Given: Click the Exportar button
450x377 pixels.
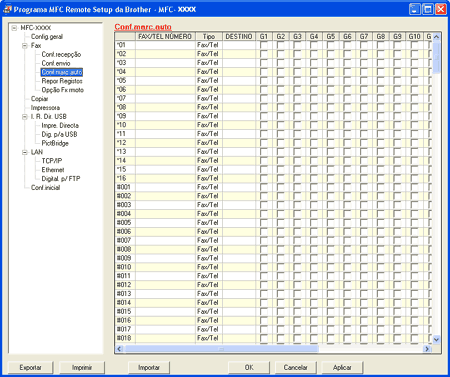Looking at the screenshot, I should tap(30, 368).
